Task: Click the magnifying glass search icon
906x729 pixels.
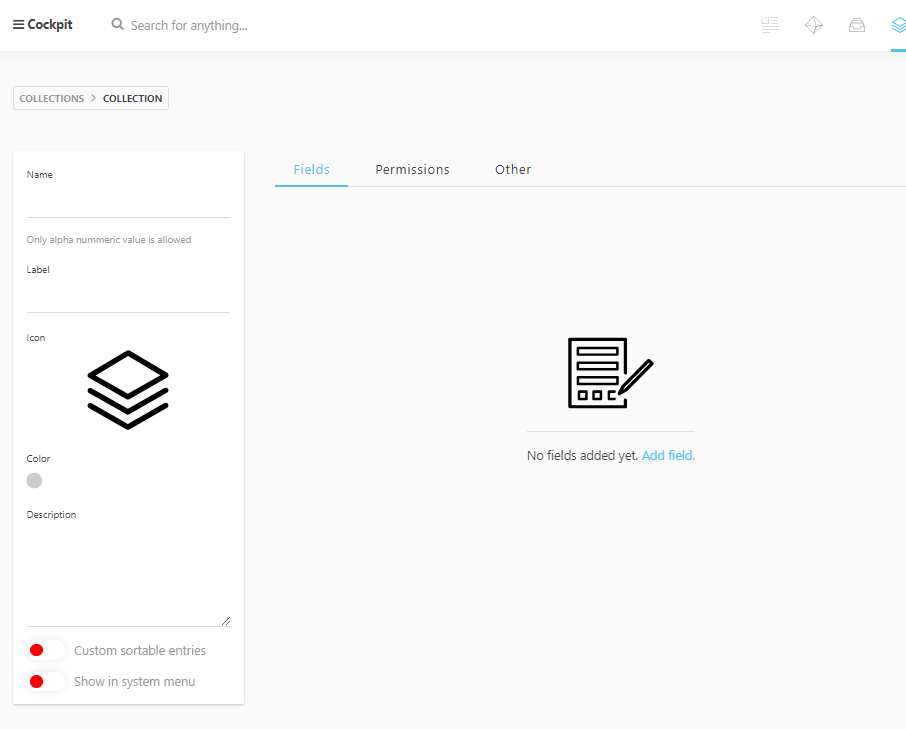Action: tap(118, 24)
